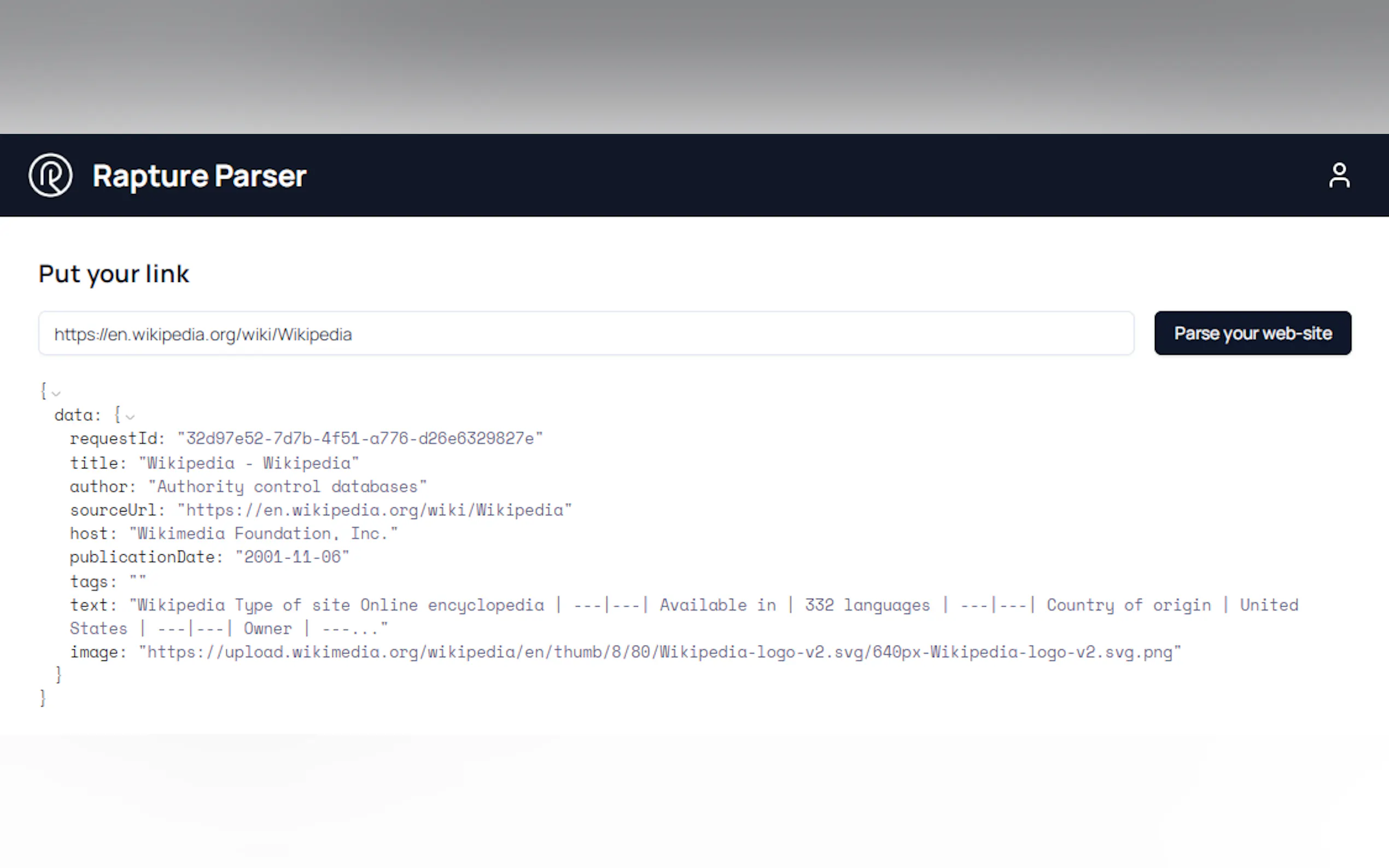This screenshot has width=1389, height=868.
Task: Click the Put your link heading
Action: [x=114, y=274]
